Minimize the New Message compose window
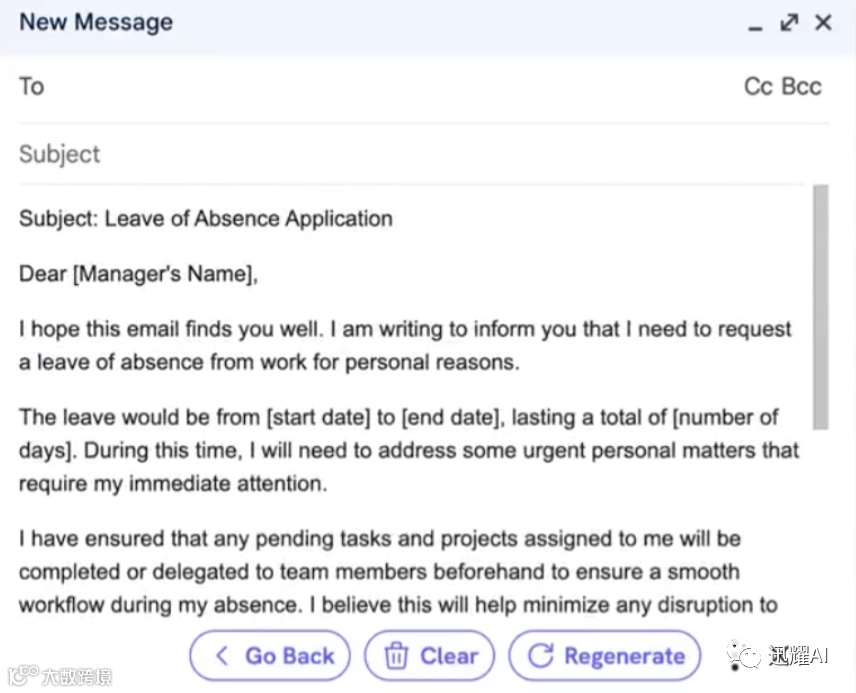The width and height of the screenshot is (856, 693). pyautogui.click(x=755, y=24)
